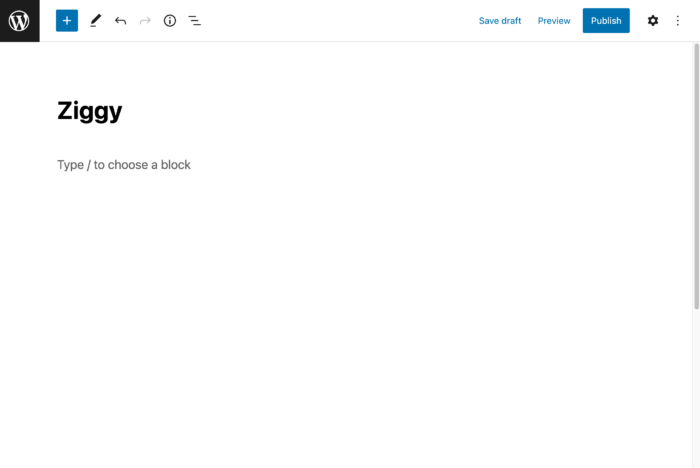This screenshot has width=700, height=468.
Task: Undo the last change
Action: click(x=120, y=21)
